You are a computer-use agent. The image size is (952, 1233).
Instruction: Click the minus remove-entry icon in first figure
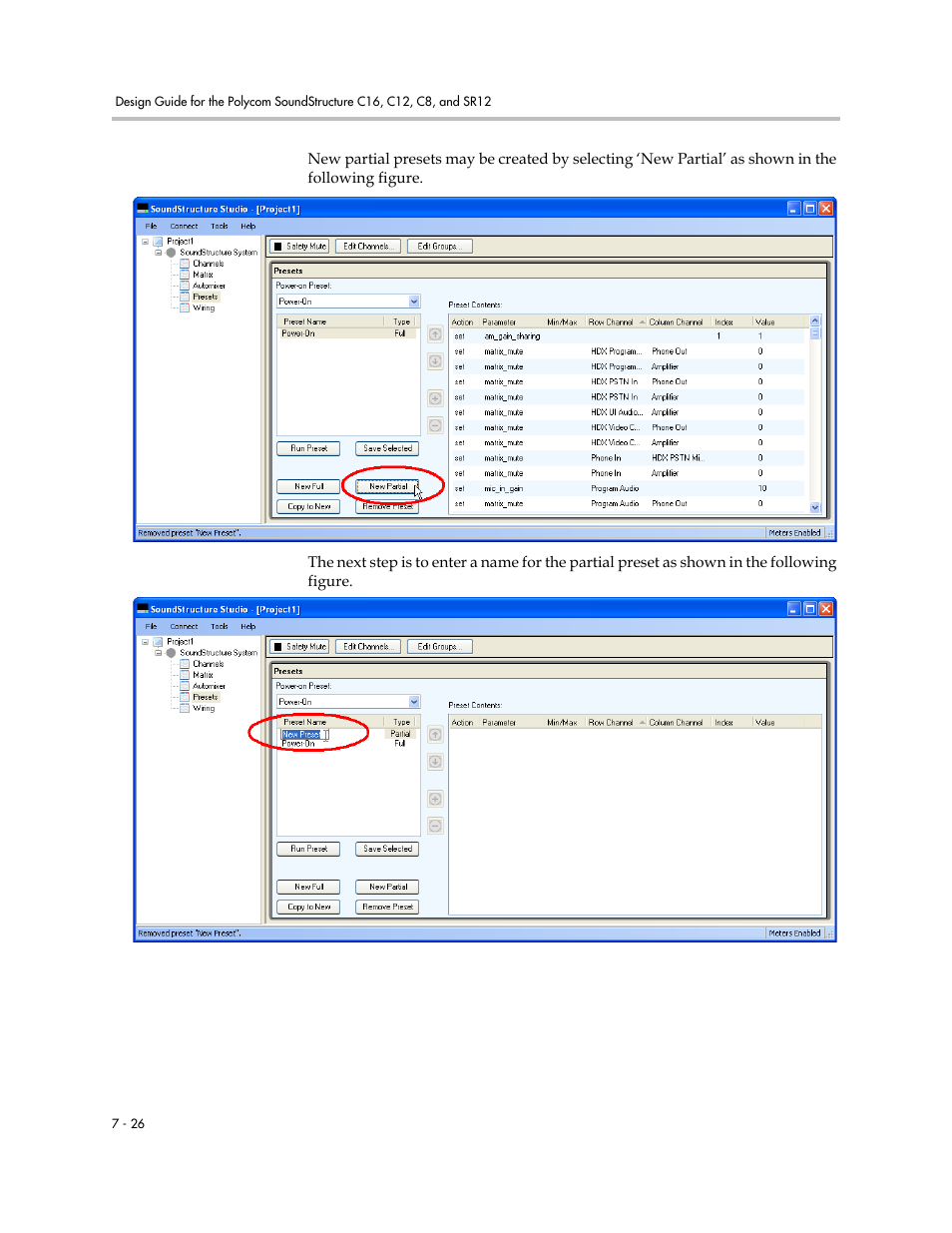(x=435, y=425)
